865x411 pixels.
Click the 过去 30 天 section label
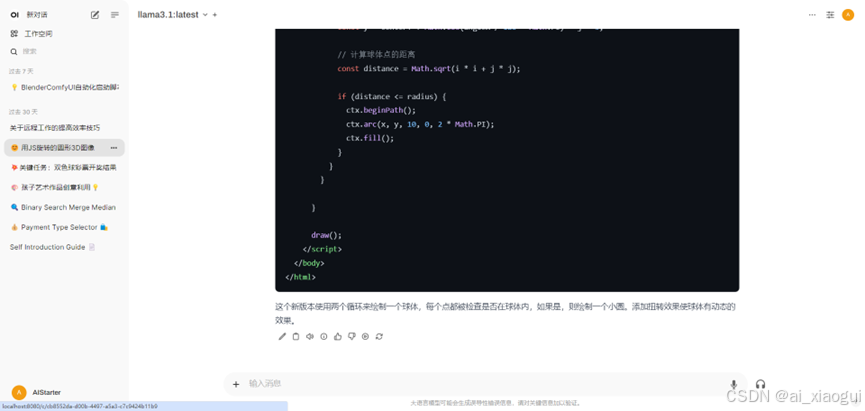[23, 112]
